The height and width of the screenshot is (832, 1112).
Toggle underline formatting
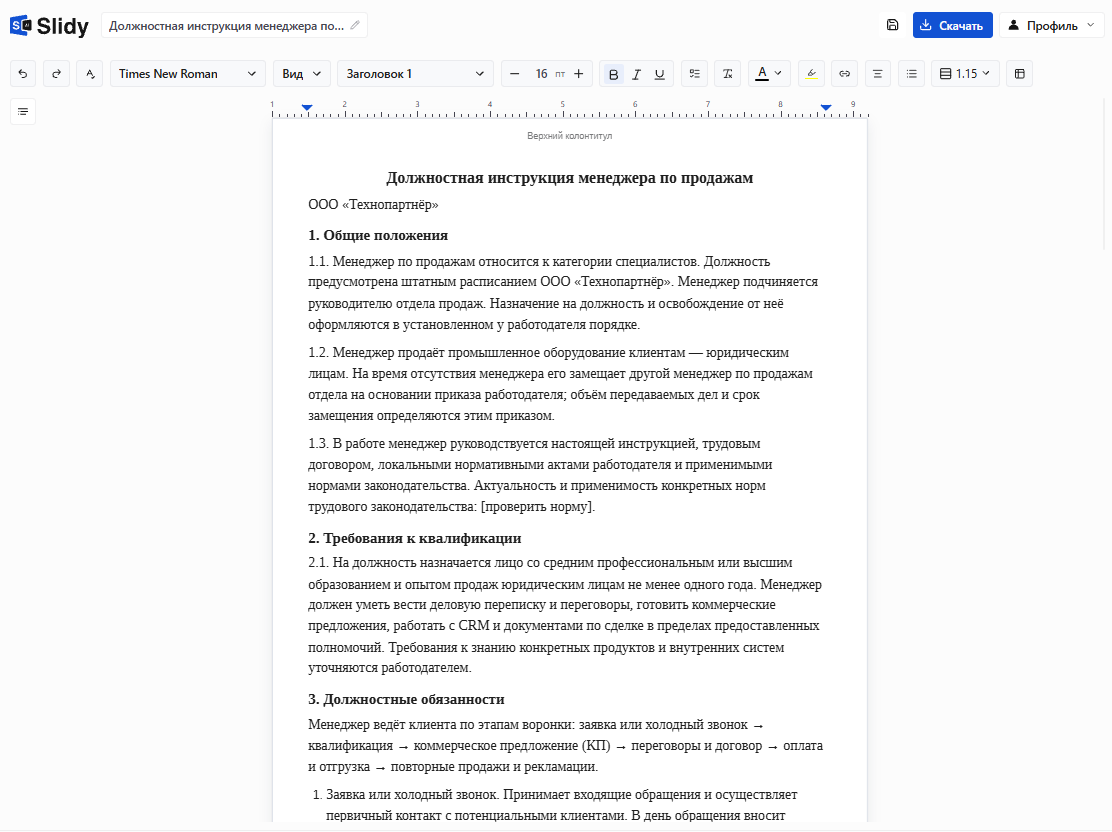[x=660, y=74]
